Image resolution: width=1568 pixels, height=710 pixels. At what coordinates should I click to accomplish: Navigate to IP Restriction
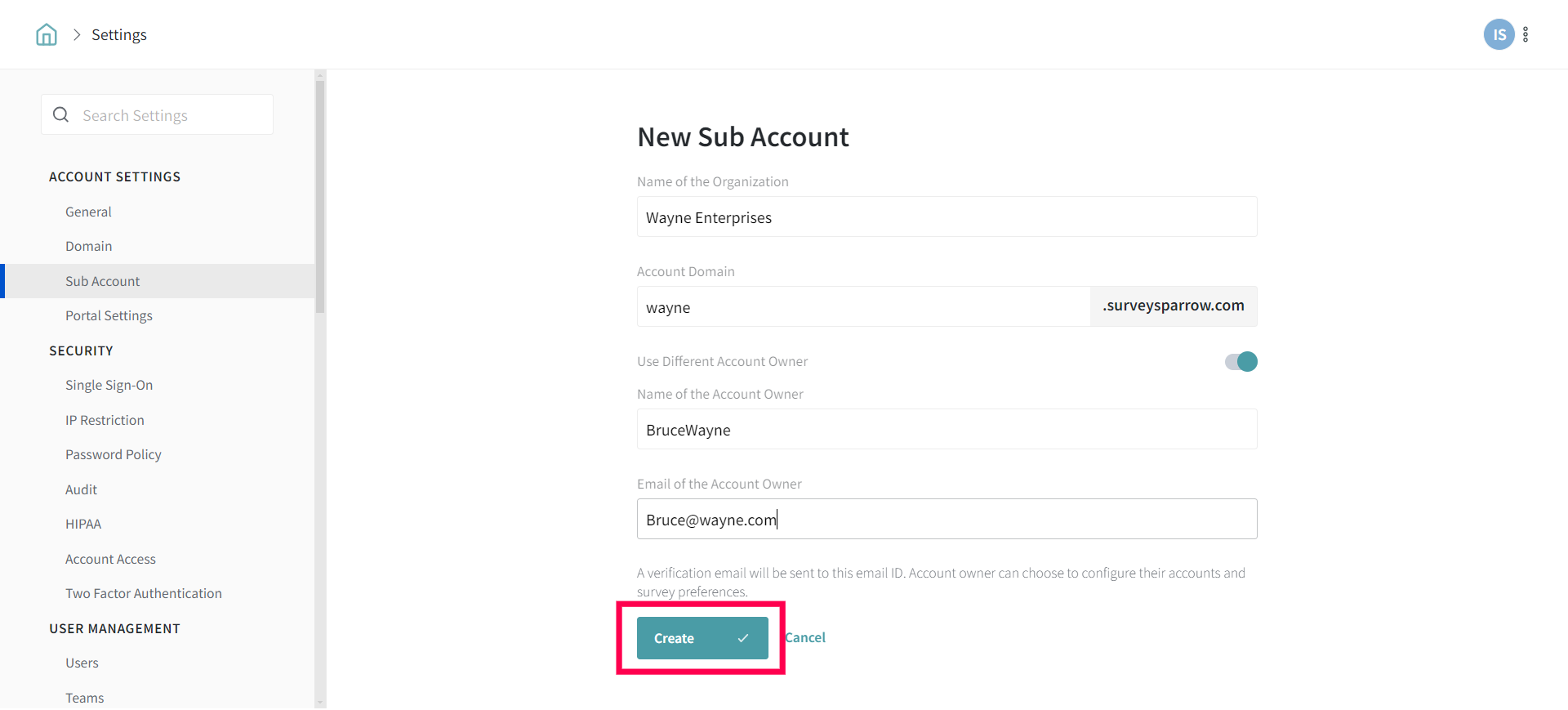tap(105, 420)
